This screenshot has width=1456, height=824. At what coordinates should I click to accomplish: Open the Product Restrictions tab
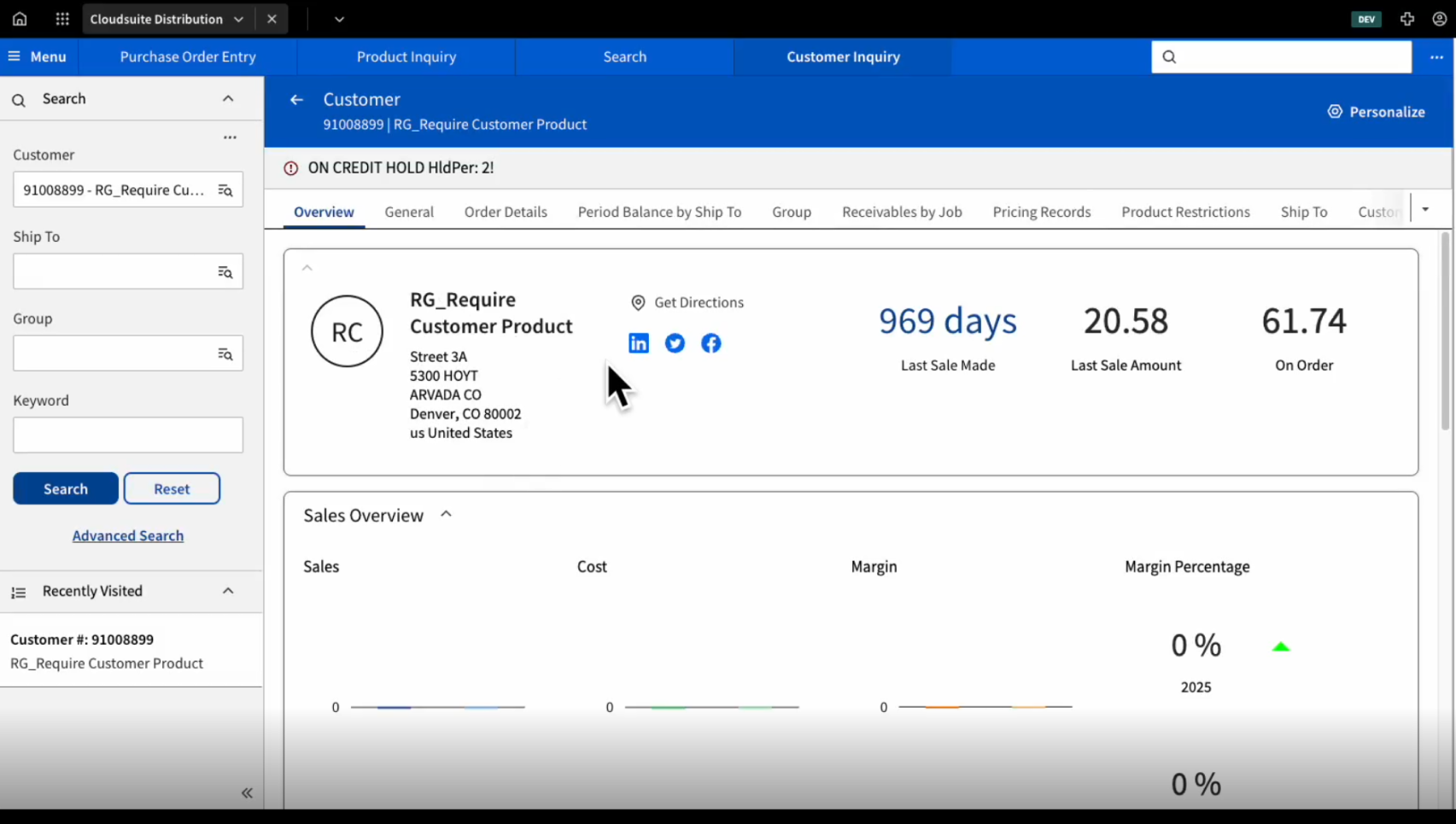(x=1185, y=212)
